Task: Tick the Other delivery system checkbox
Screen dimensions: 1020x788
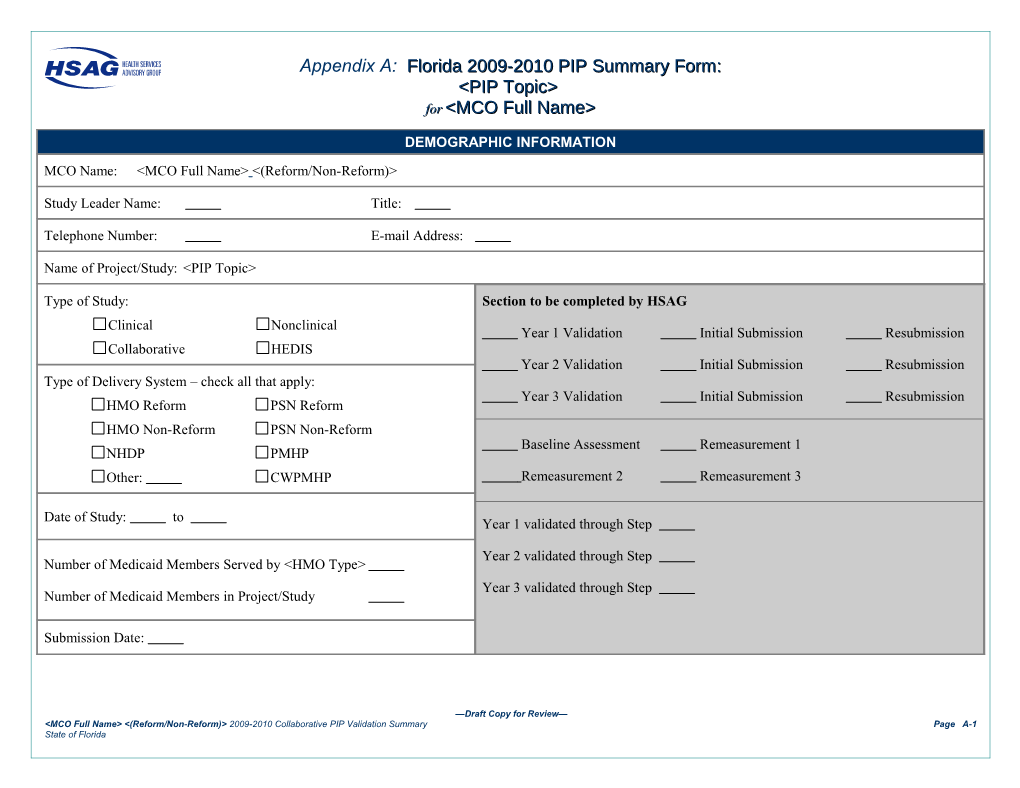Action: pos(99,476)
